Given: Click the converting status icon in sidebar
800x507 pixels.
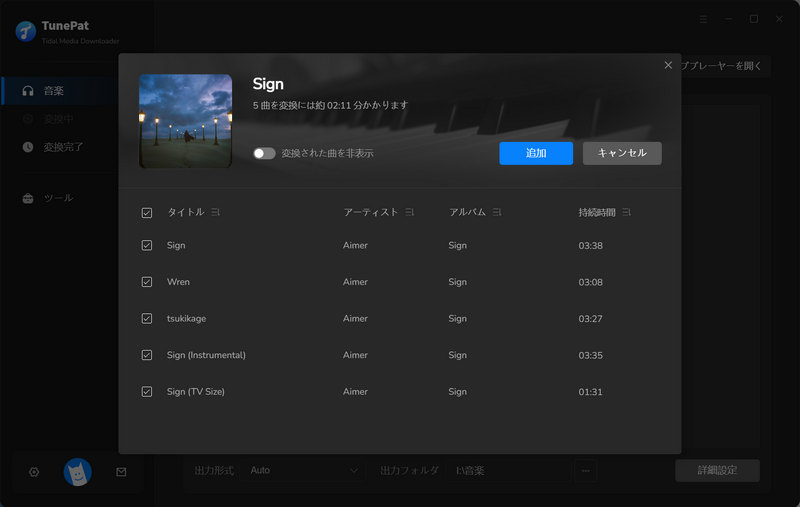Looking at the screenshot, I should 28,119.
